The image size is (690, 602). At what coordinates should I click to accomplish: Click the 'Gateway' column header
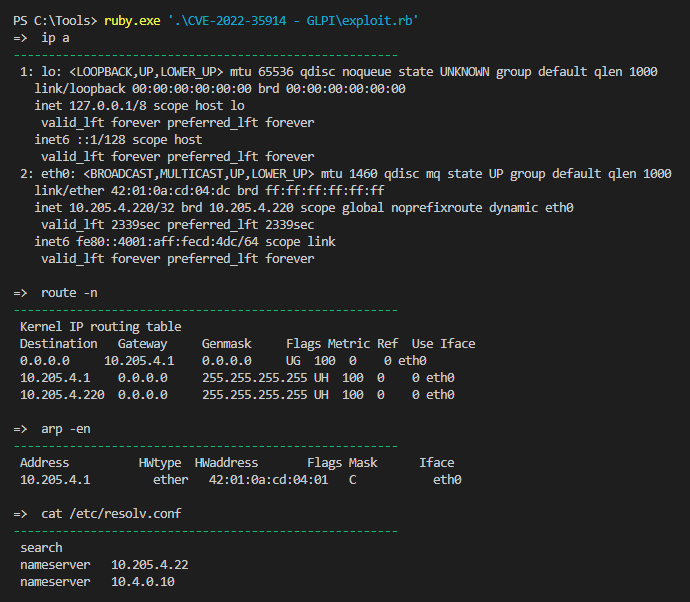[x=142, y=344]
